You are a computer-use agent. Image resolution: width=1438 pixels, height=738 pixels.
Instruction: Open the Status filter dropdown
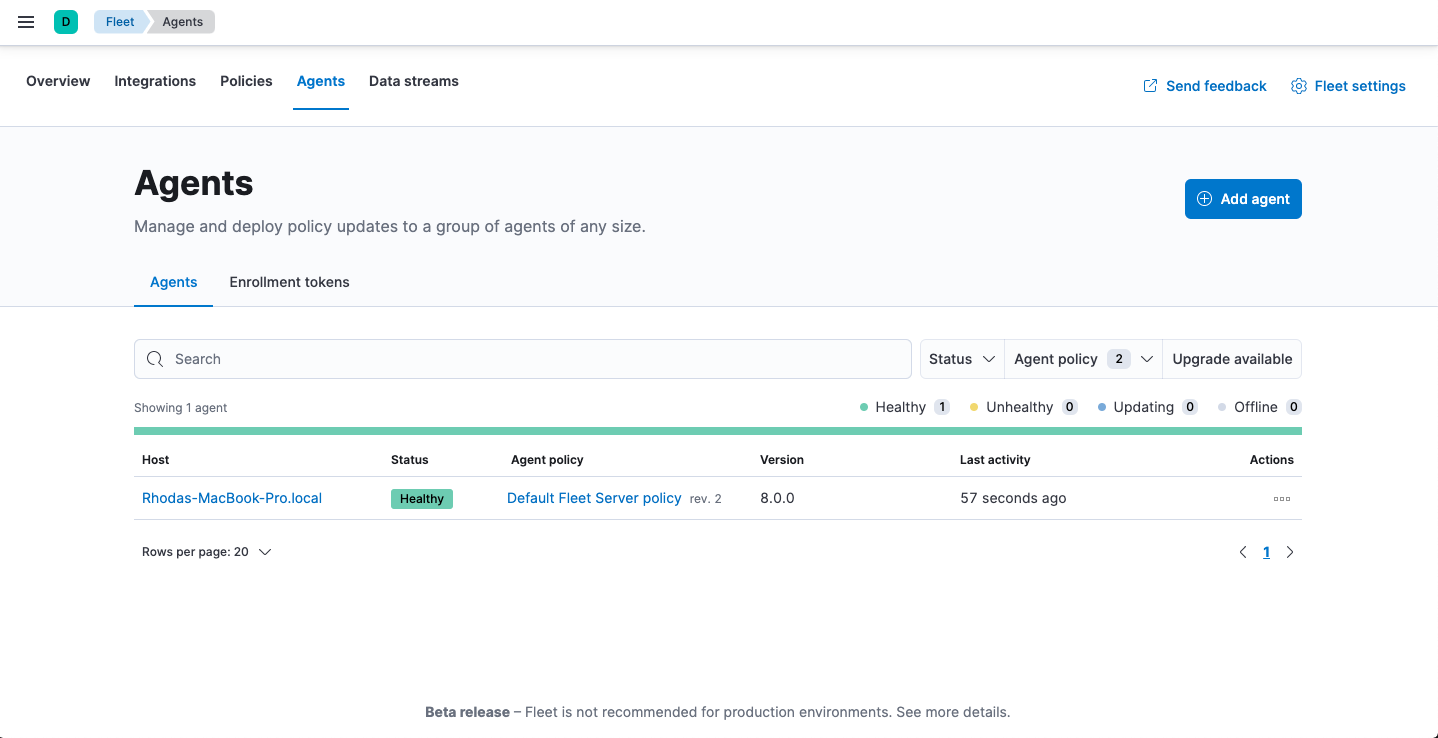coord(961,358)
